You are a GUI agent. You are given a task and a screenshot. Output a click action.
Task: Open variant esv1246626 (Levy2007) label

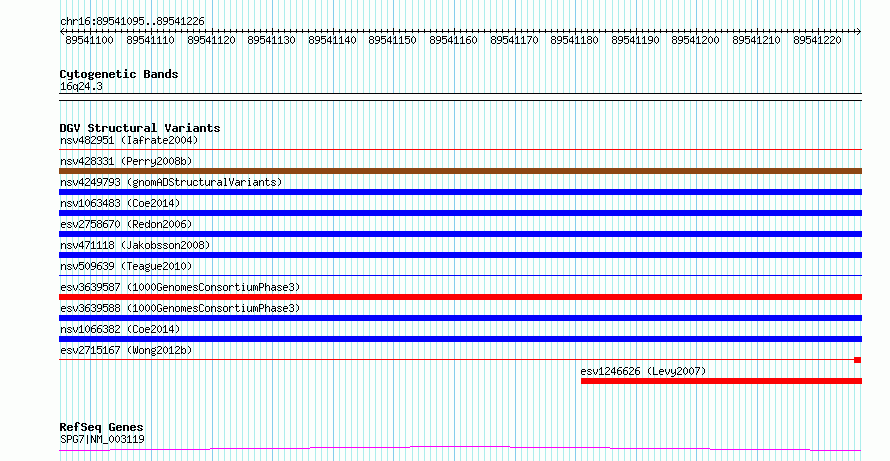pyautogui.click(x=643, y=371)
